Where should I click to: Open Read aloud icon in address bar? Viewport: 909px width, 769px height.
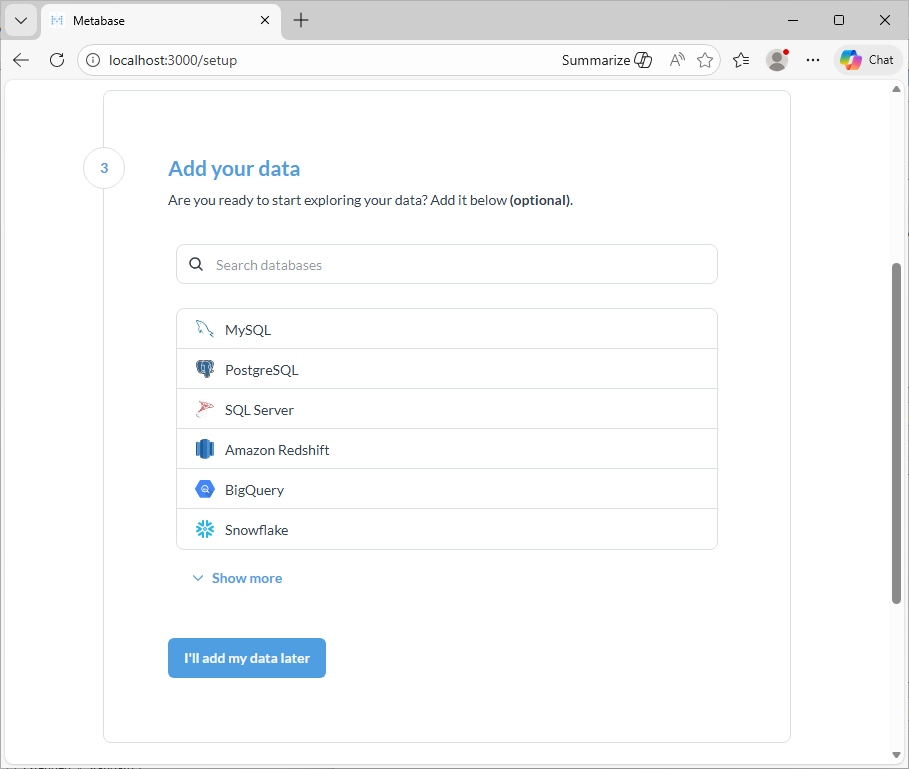pyautogui.click(x=677, y=60)
